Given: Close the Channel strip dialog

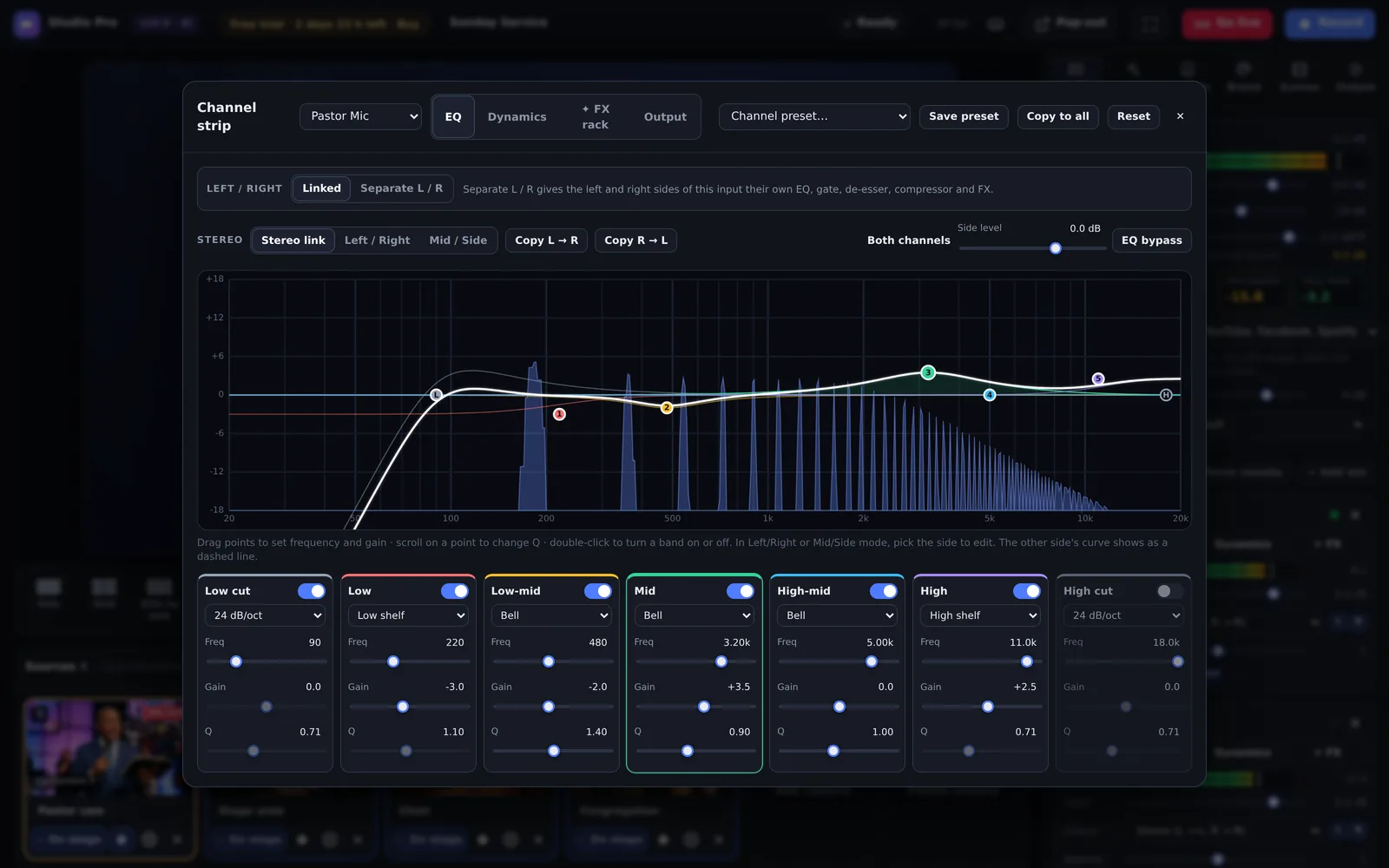Looking at the screenshot, I should pyautogui.click(x=1180, y=116).
